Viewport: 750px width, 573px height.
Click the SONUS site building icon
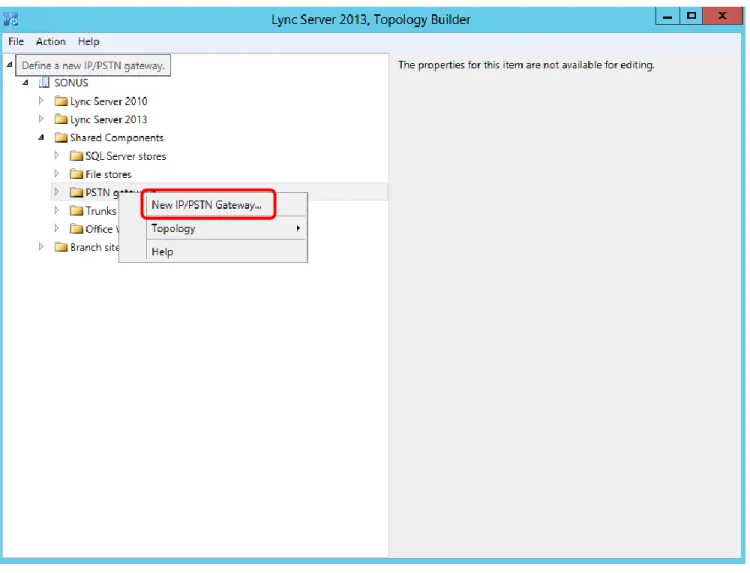pyautogui.click(x=44, y=83)
